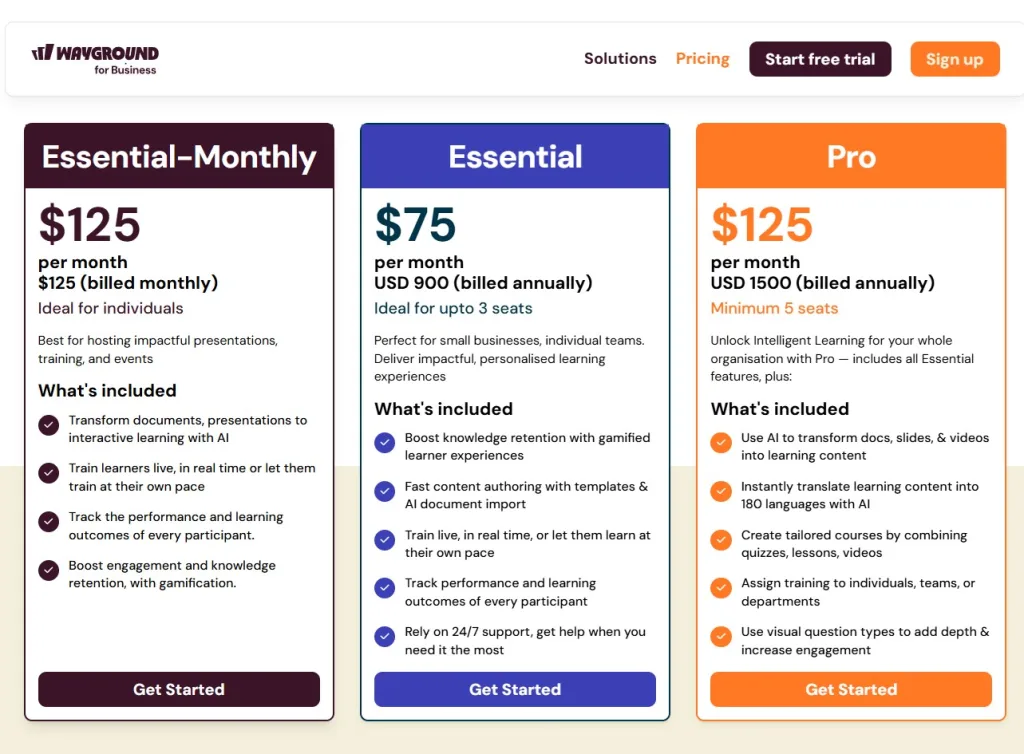1024x754 pixels.
Task: Get Started with Essential-Monthly plan
Action: point(179,689)
